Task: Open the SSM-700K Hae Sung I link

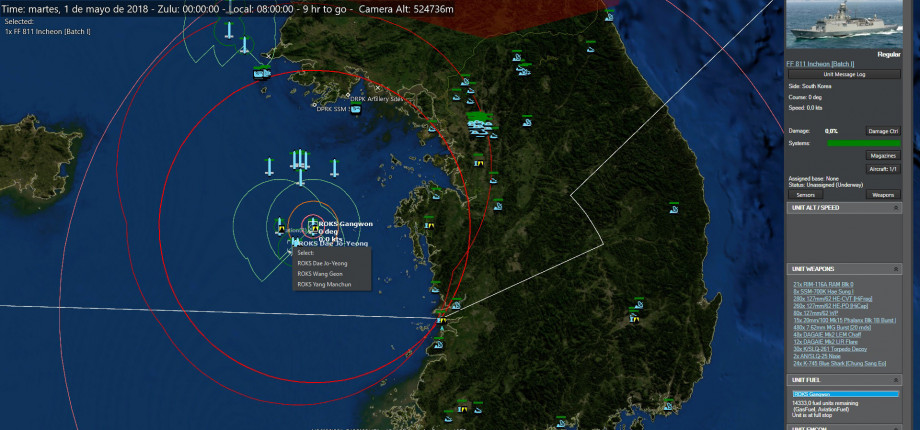Action: tap(823, 292)
